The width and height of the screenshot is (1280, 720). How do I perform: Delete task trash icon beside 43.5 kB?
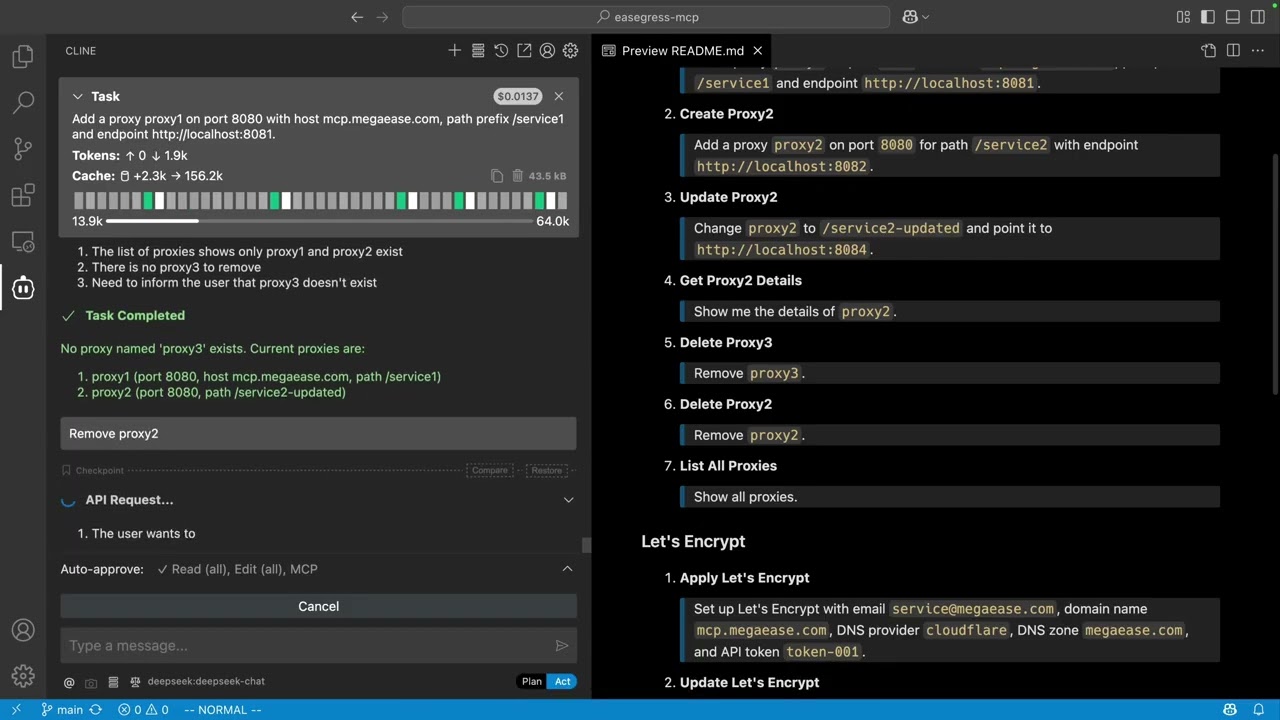pyautogui.click(x=517, y=176)
